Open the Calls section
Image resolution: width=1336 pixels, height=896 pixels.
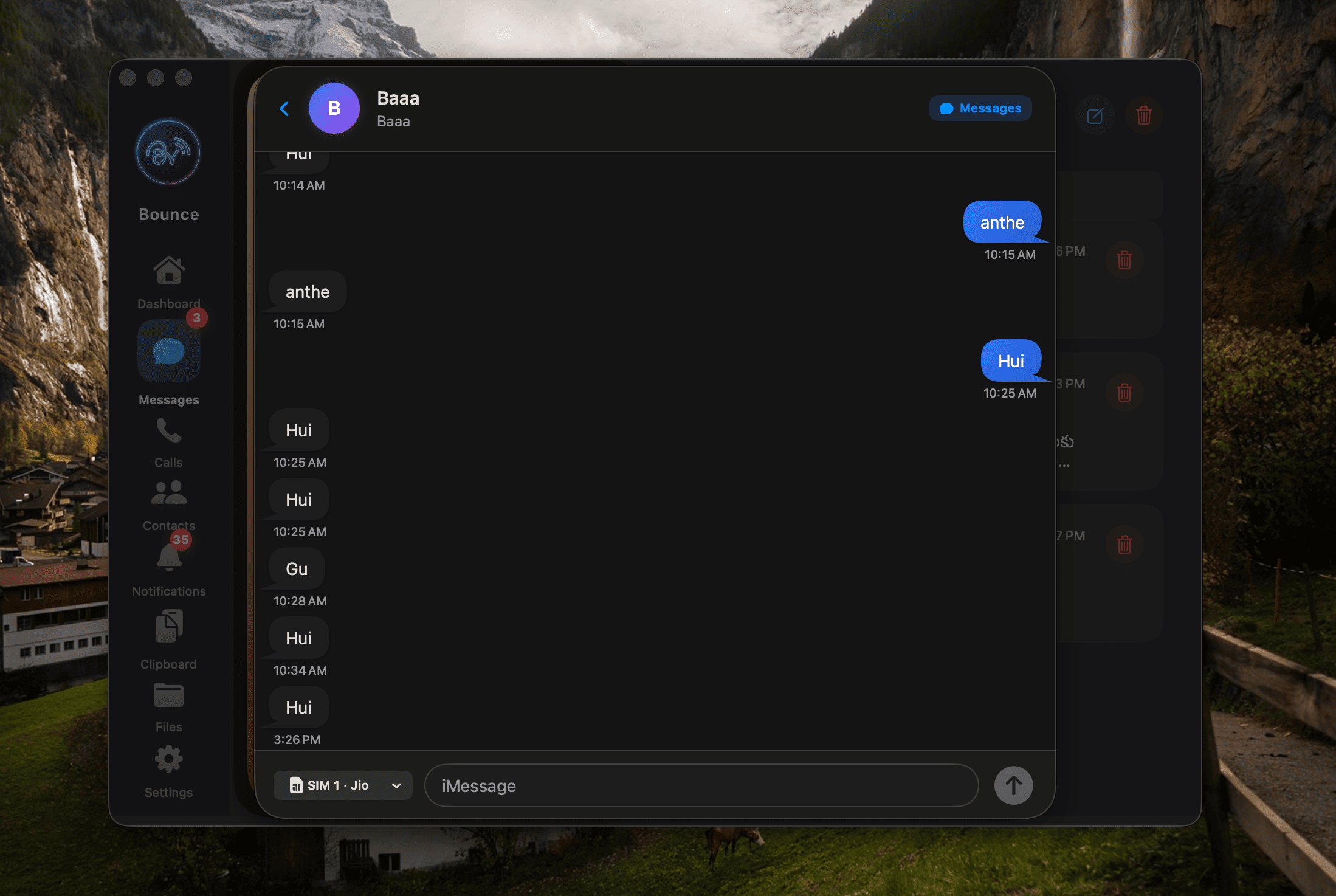coord(168,433)
